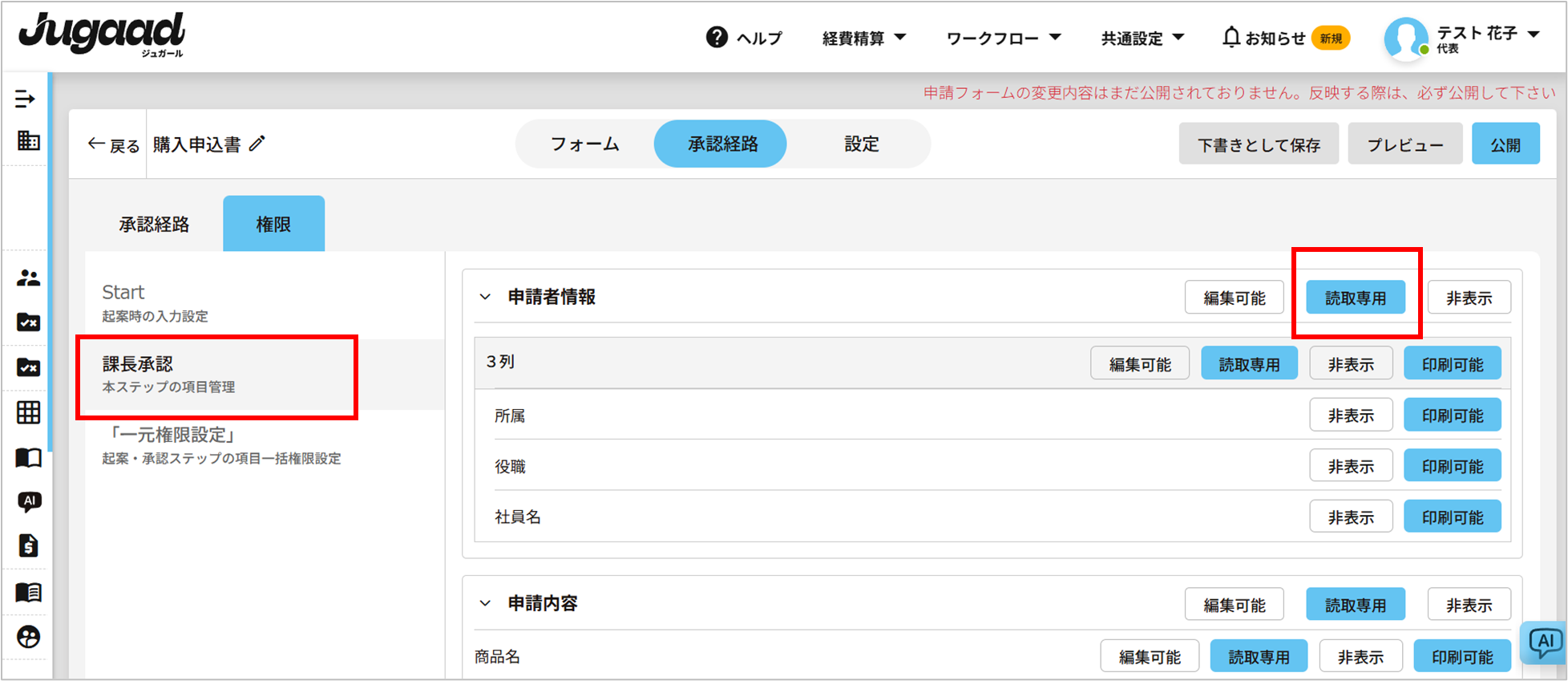
Task: Switch to the フォーム tab
Action: tap(584, 144)
